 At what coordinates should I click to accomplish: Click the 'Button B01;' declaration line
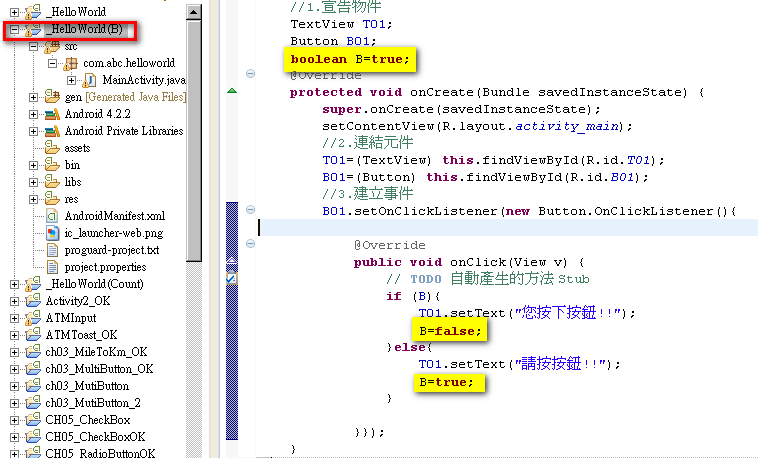point(333,41)
